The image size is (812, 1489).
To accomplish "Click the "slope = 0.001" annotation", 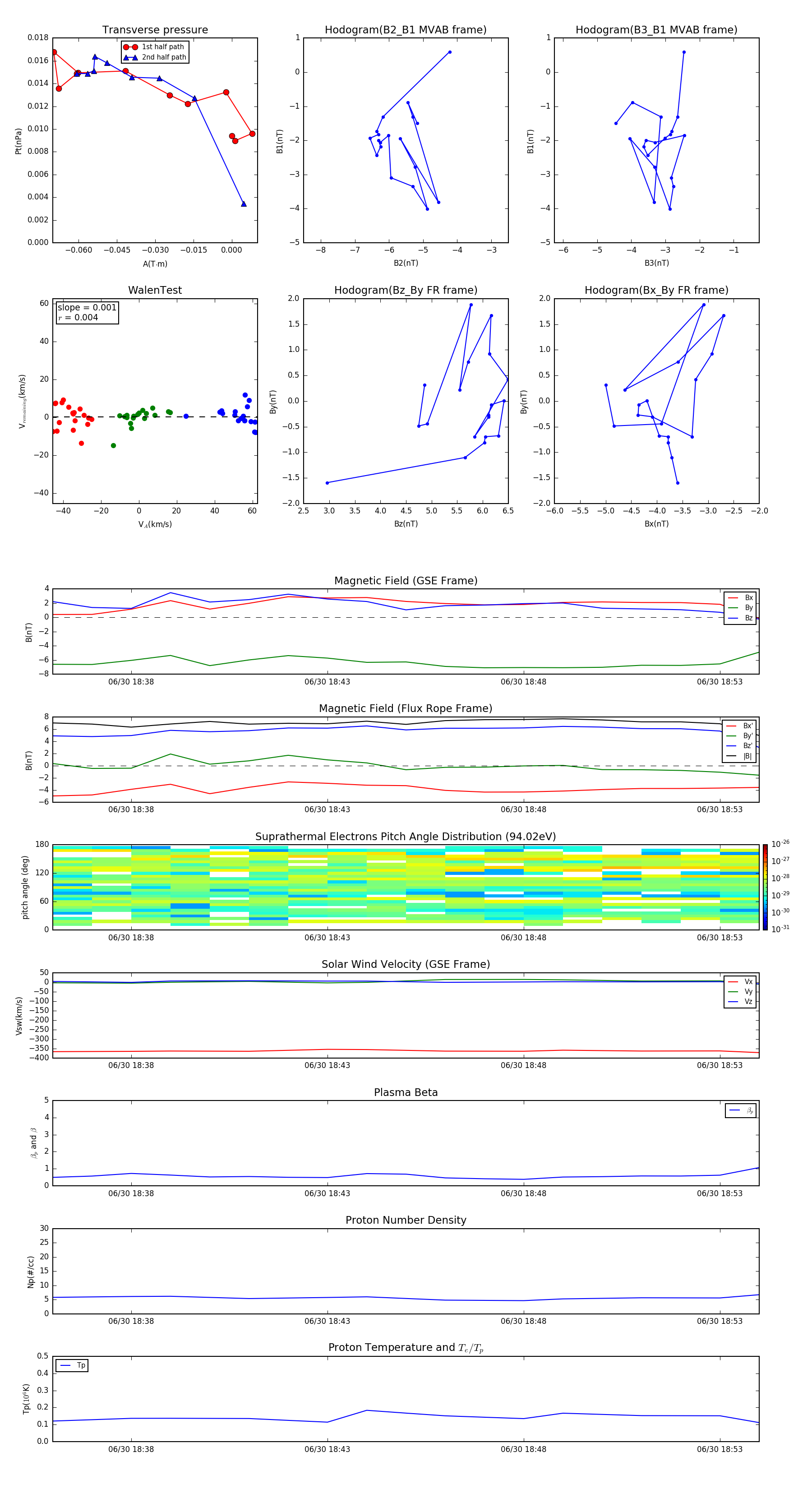I will [87, 308].
